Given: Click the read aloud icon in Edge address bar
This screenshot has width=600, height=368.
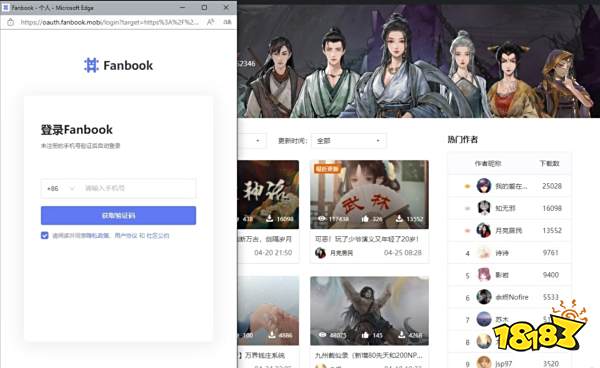Looking at the screenshot, I should click(210, 22).
